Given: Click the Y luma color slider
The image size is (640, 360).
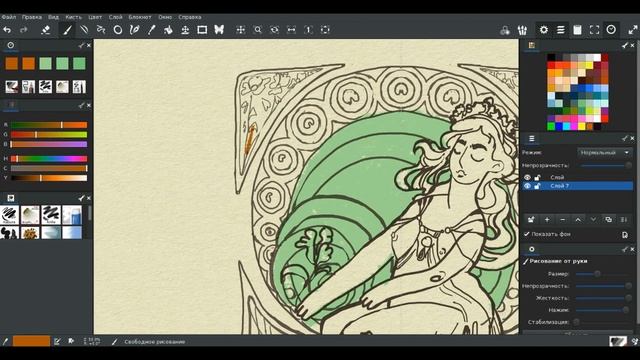Looking at the screenshot, I should tap(49, 178).
